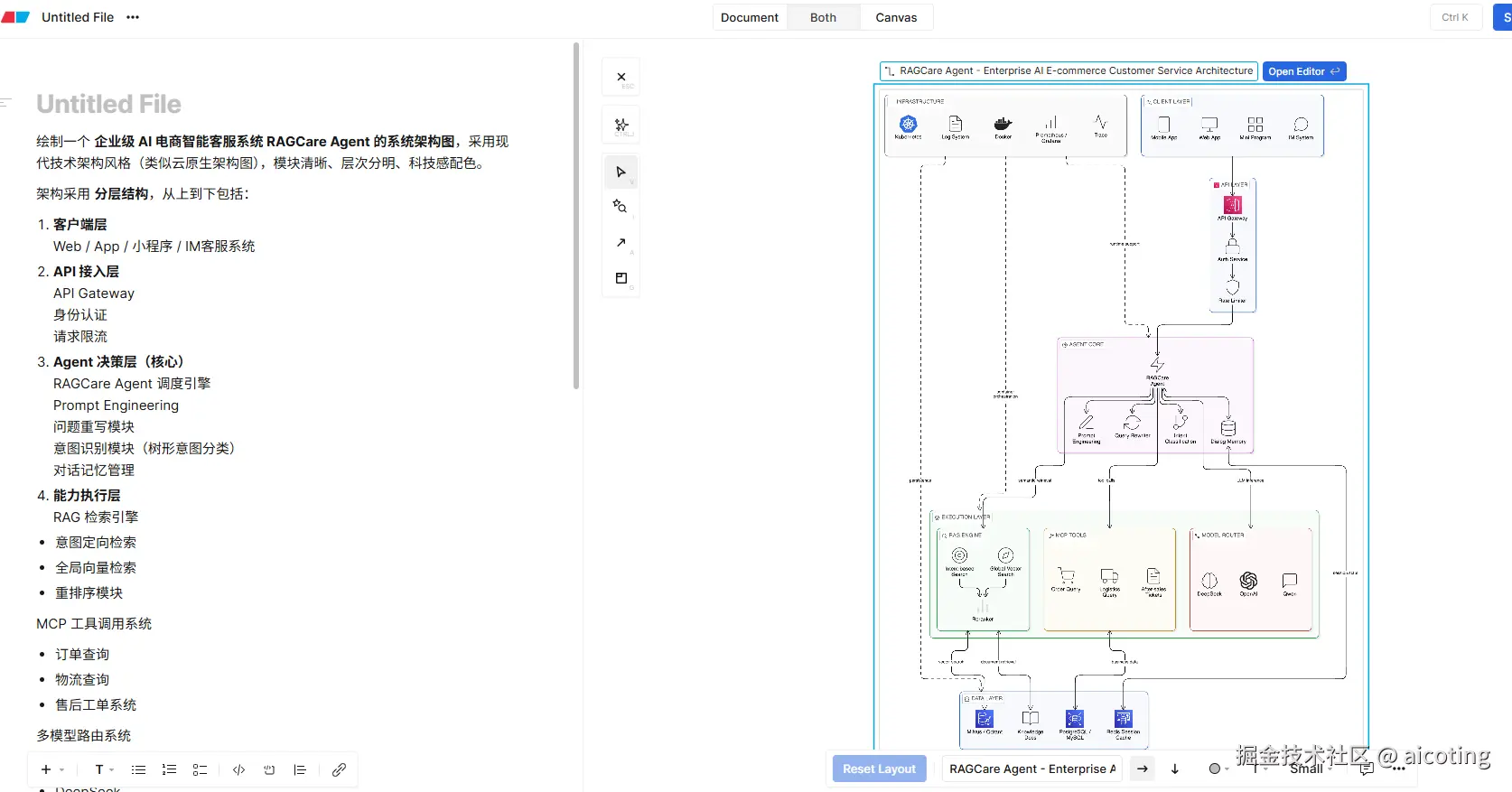This screenshot has height=792, width=1512.
Task: Toggle checklist formatting in document toolbar
Action: point(200,770)
